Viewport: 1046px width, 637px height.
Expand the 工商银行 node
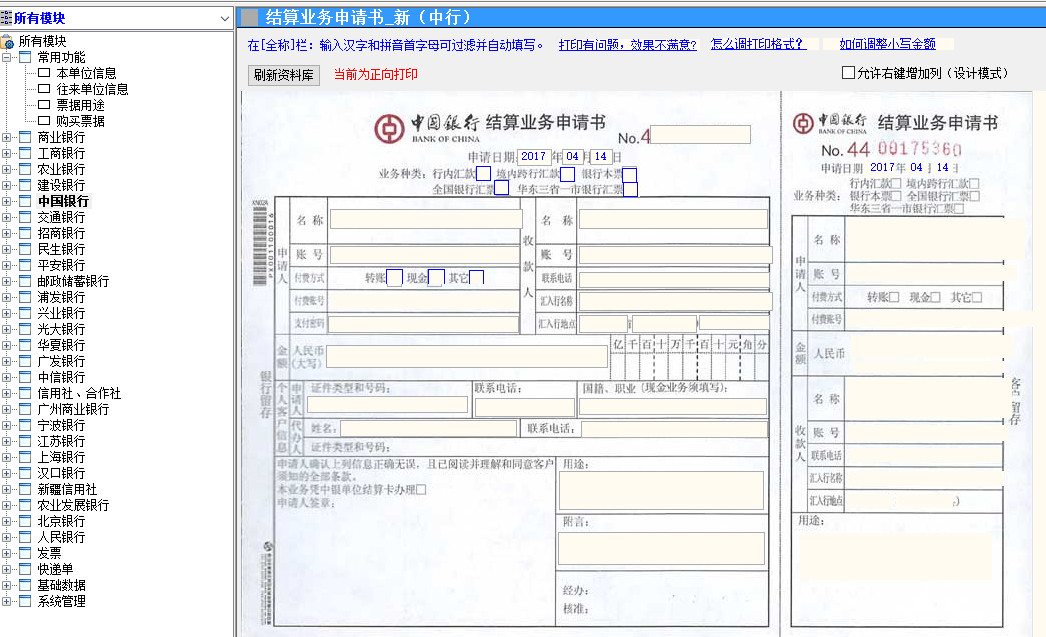pyautogui.click(x=7, y=153)
